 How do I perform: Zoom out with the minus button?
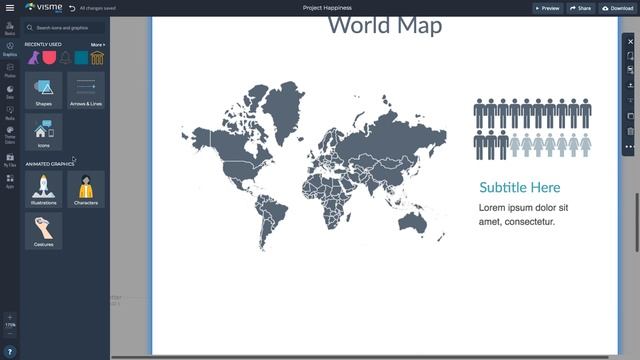(10, 333)
